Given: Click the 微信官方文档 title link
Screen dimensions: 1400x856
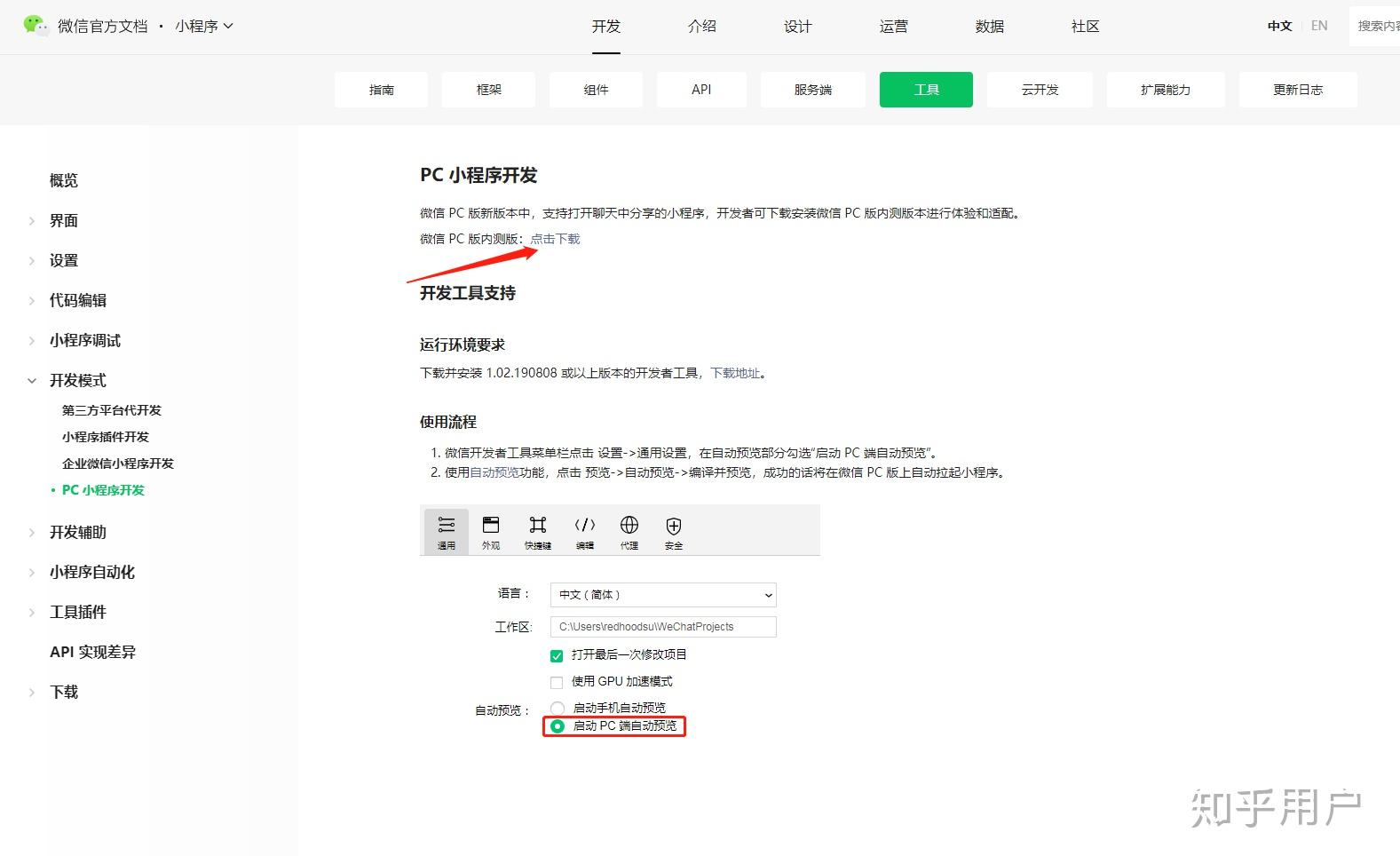Looking at the screenshot, I should (103, 26).
